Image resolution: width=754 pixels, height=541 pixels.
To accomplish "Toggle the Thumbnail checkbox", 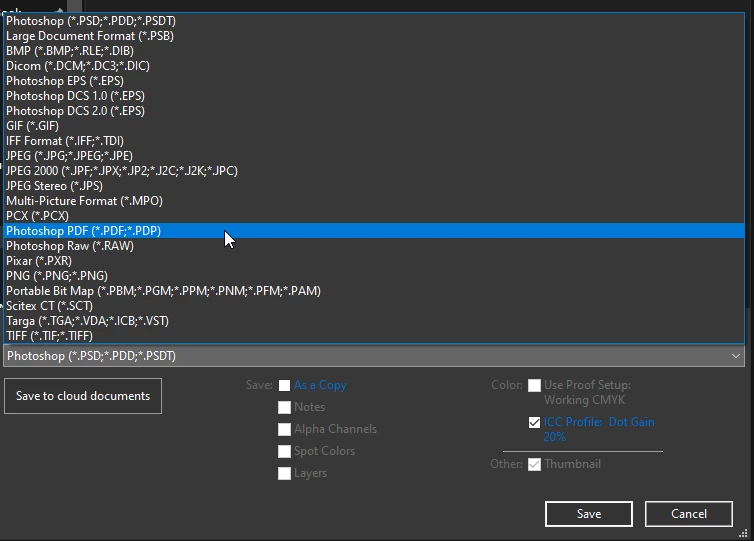I will [534, 464].
